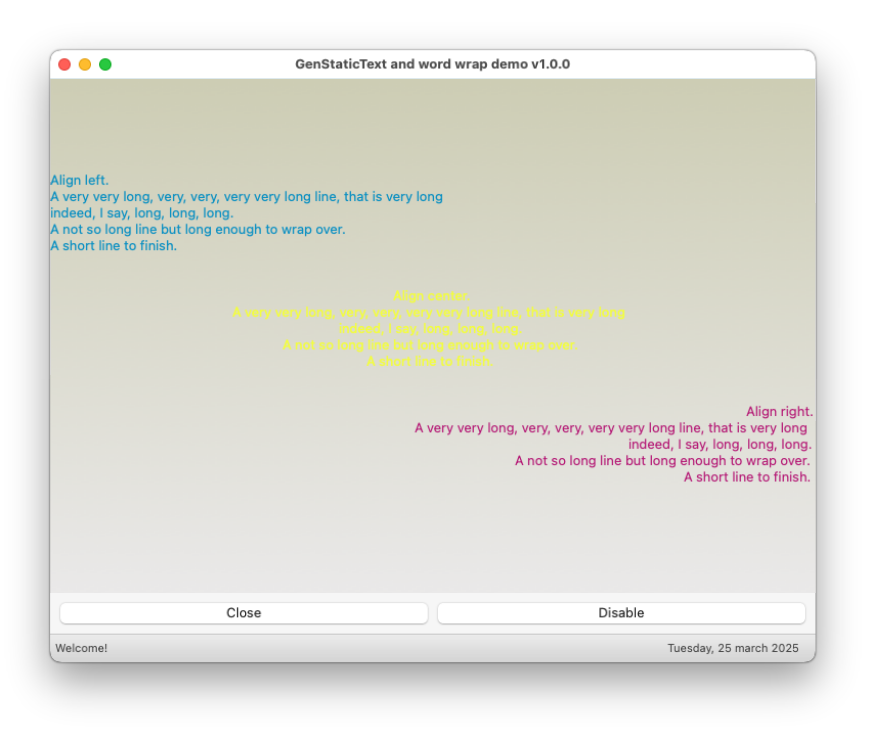874x733 pixels.
Task: Click the Close button
Action: pyautogui.click(x=243, y=613)
